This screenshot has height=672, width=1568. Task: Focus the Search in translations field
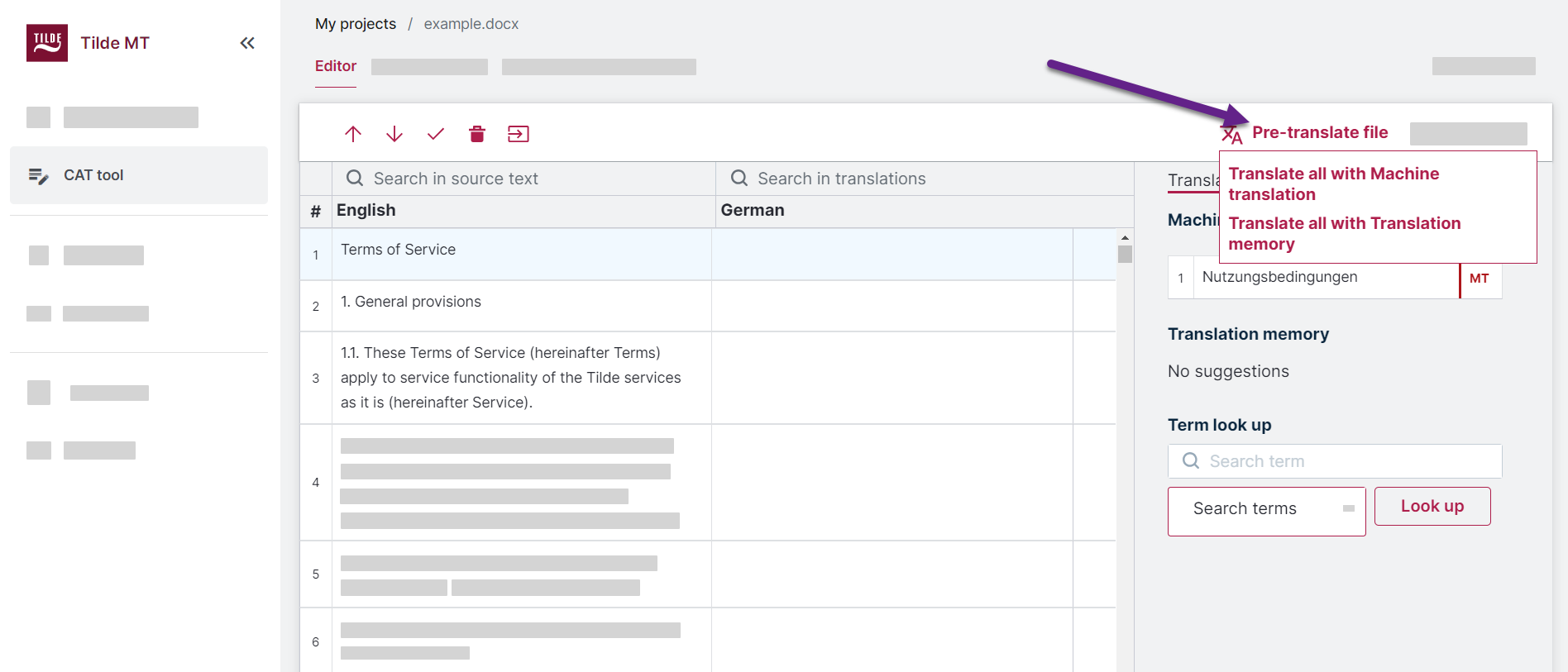925,179
